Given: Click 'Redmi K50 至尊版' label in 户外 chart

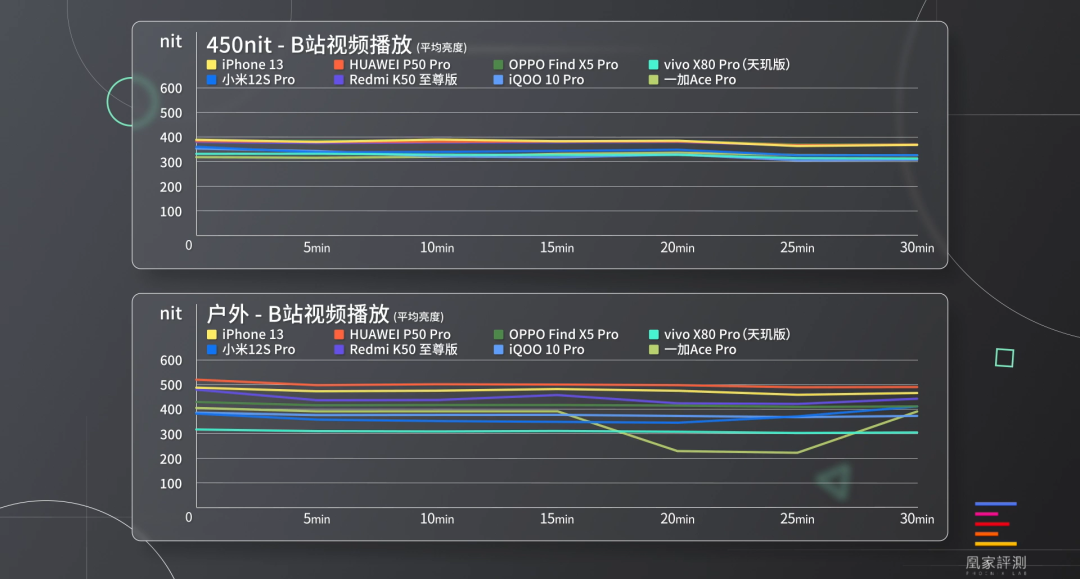Looking at the screenshot, I should coord(403,350).
